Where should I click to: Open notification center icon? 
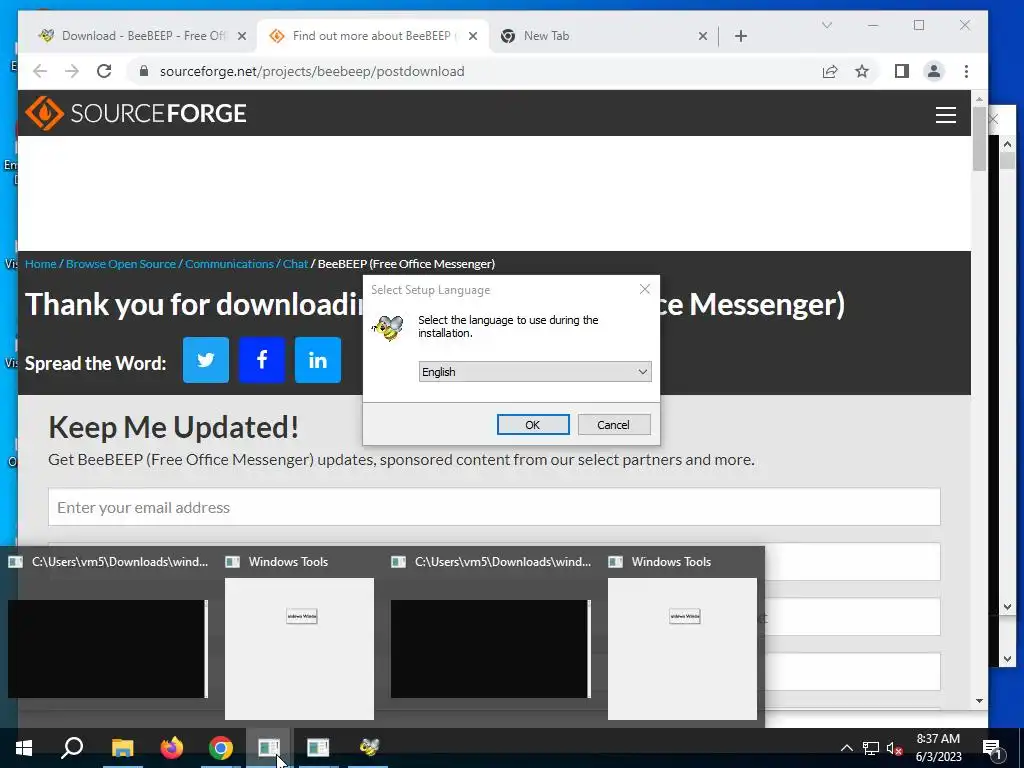click(x=993, y=748)
